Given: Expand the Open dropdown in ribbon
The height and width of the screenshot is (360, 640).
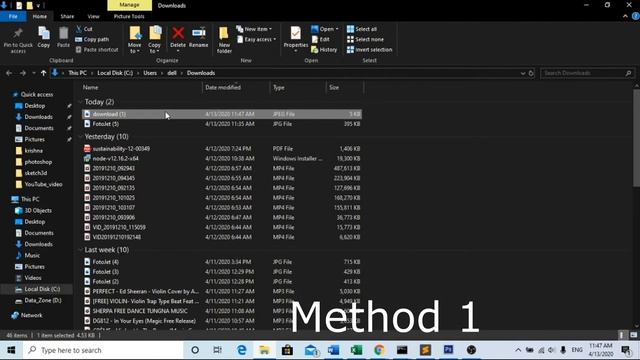Looking at the screenshot, I should 337,29.
